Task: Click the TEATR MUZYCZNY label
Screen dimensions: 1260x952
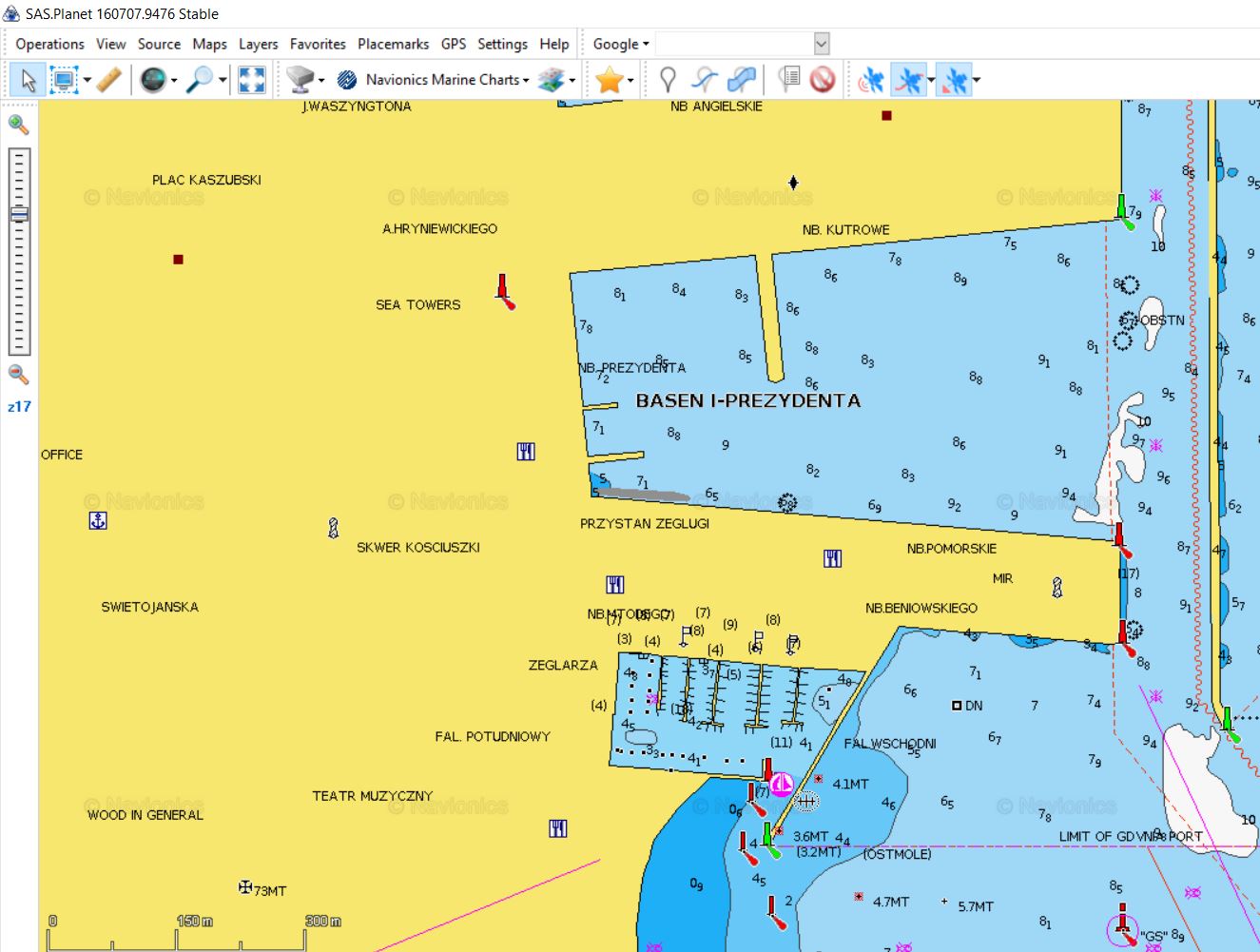Action: (372, 796)
